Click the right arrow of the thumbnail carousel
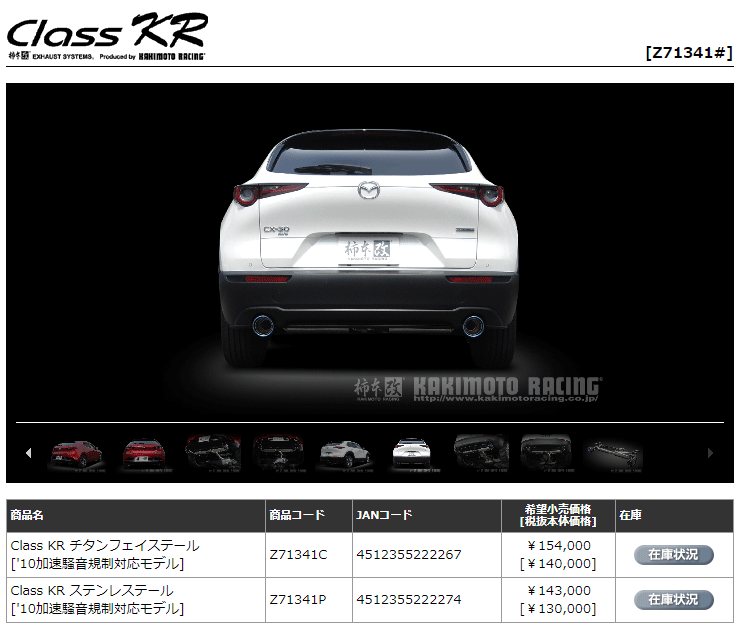Image resolution: width=740 pixels, height=643 pixels. point(711,453)
